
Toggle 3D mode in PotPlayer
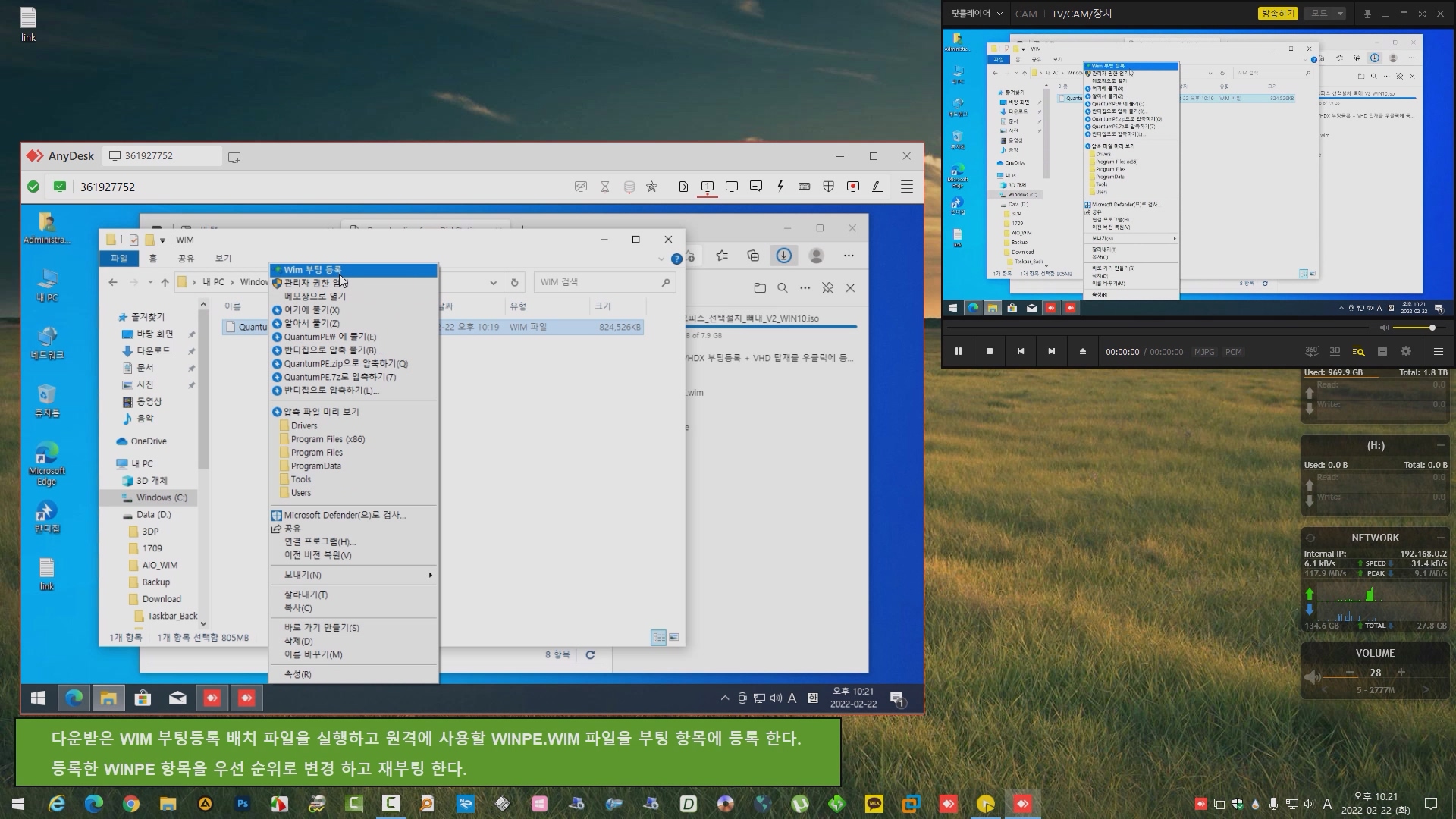(x=1335, y=350)
